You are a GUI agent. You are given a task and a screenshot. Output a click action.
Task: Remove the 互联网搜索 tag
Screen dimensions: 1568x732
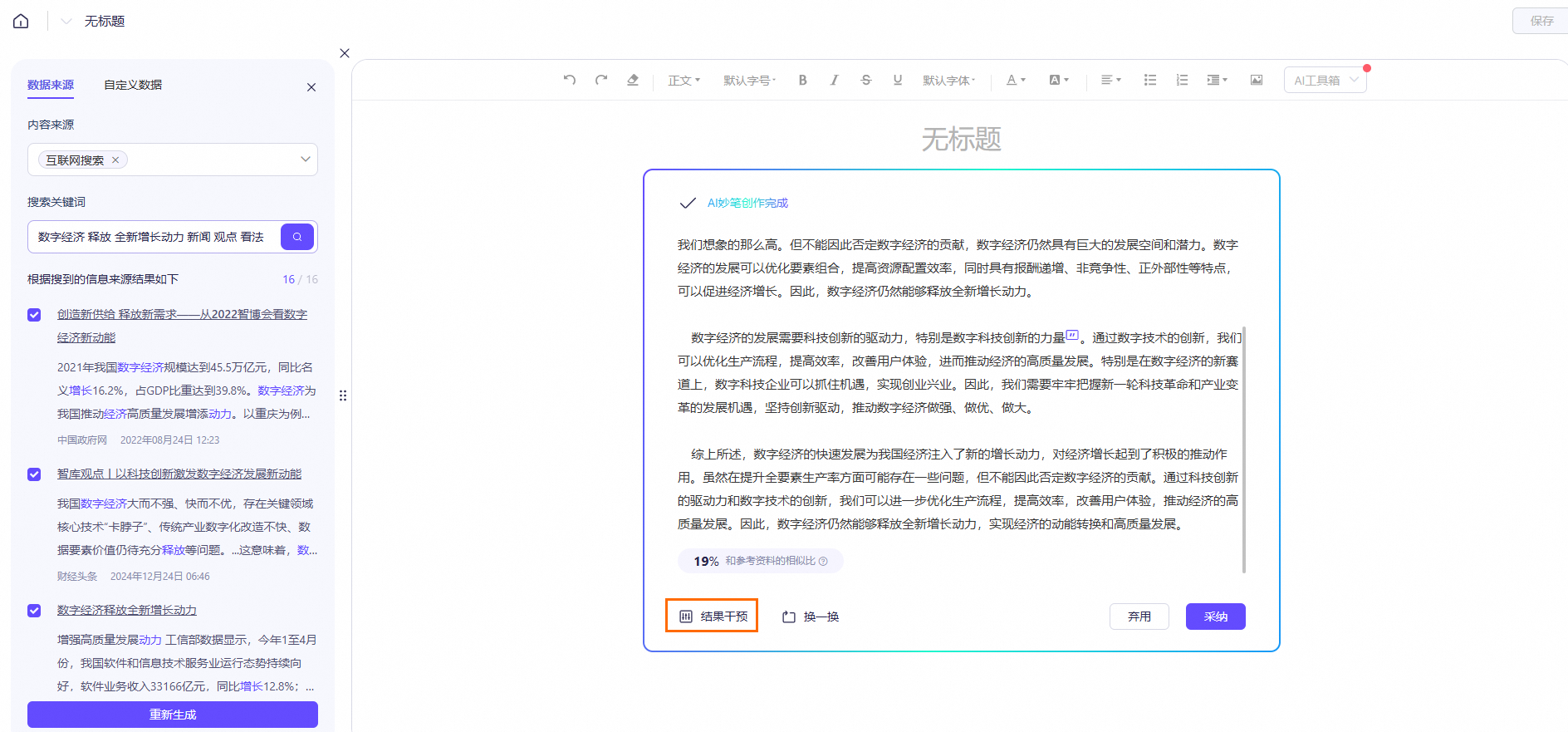(x=115, y=160)
